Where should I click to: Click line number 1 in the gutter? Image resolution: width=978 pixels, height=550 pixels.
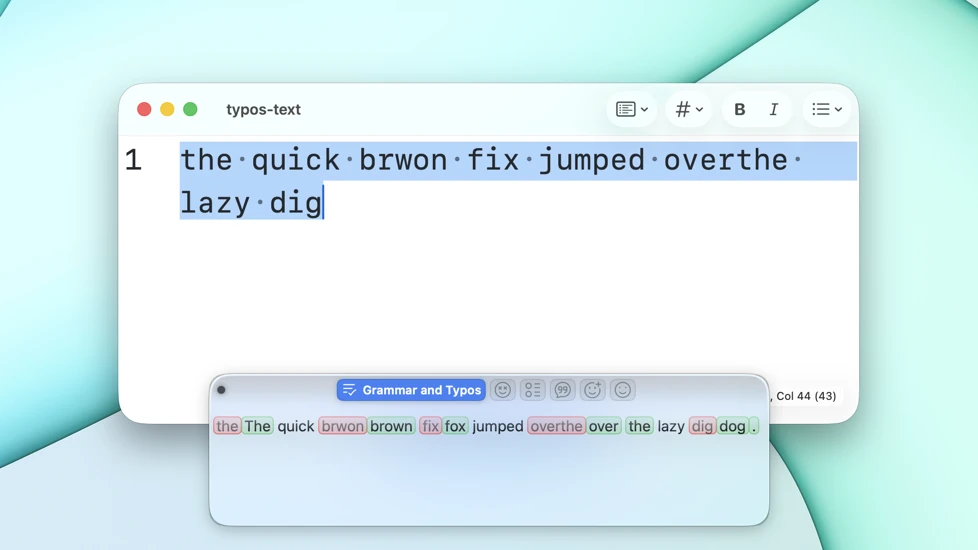click(x=133, y=160)
